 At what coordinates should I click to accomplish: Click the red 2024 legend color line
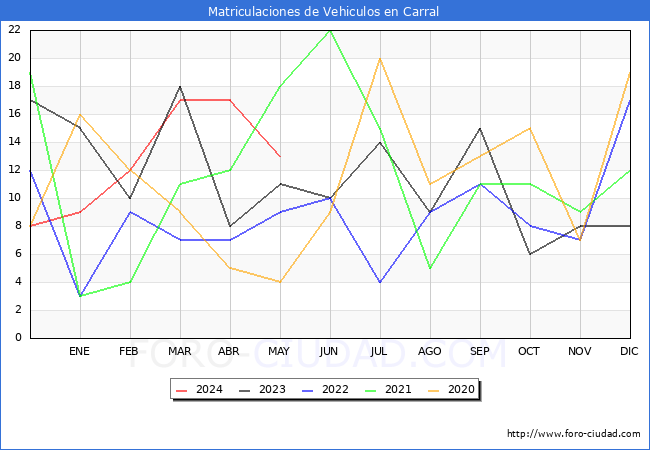182,390
